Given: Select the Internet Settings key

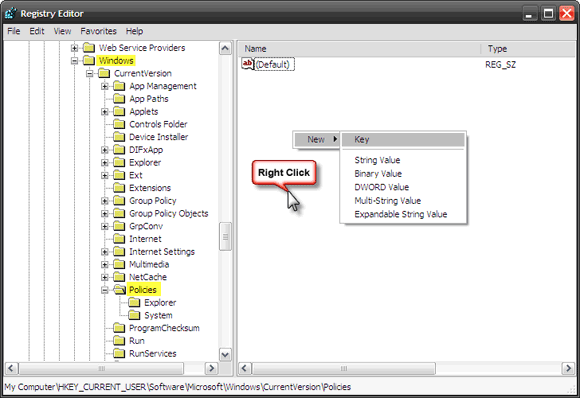Looking at the screenshot, I should 162,252.
